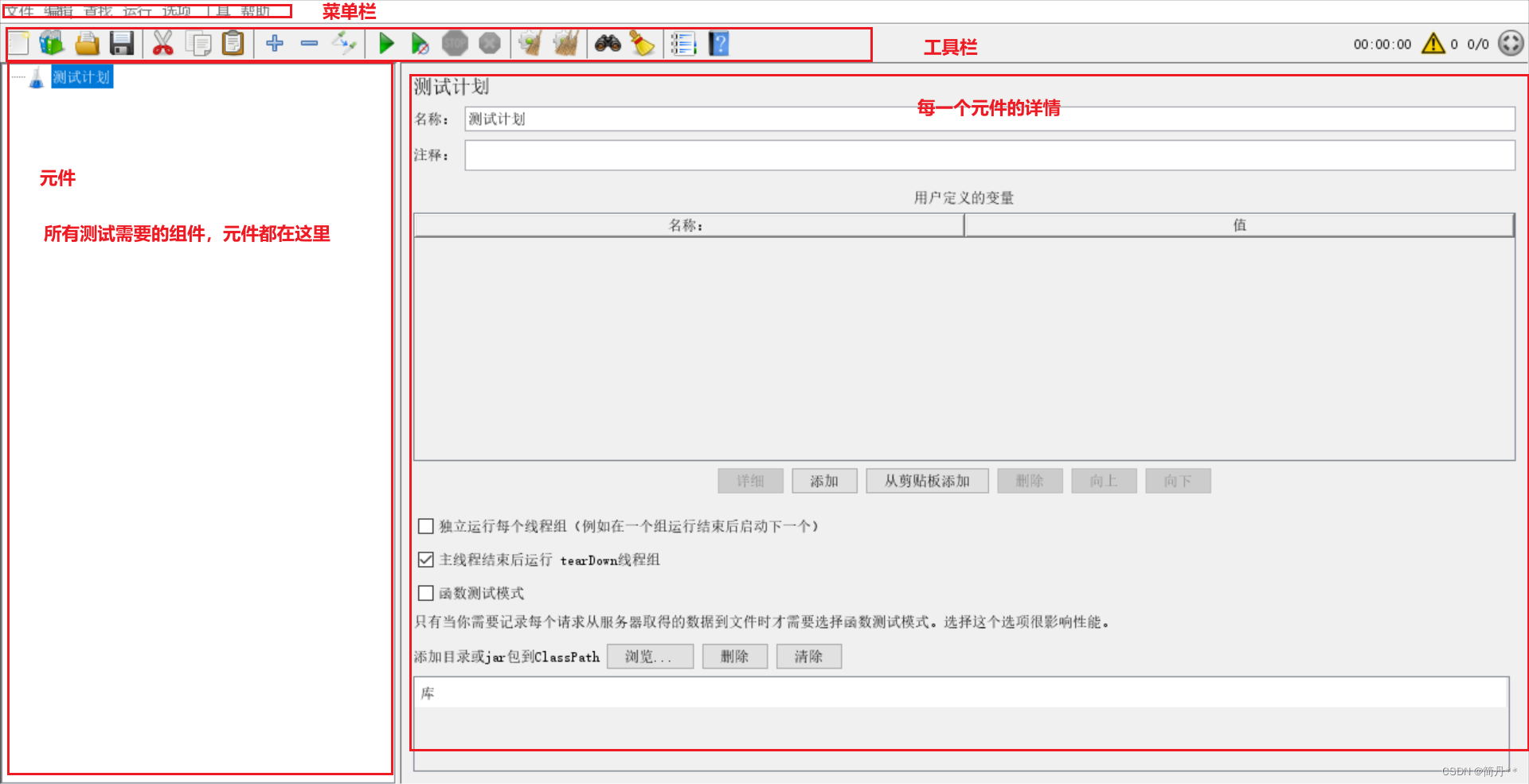This screenshot has width=1529, height=784.
Task: Open the 帮助 menu
Action: [x=255, y=11]
